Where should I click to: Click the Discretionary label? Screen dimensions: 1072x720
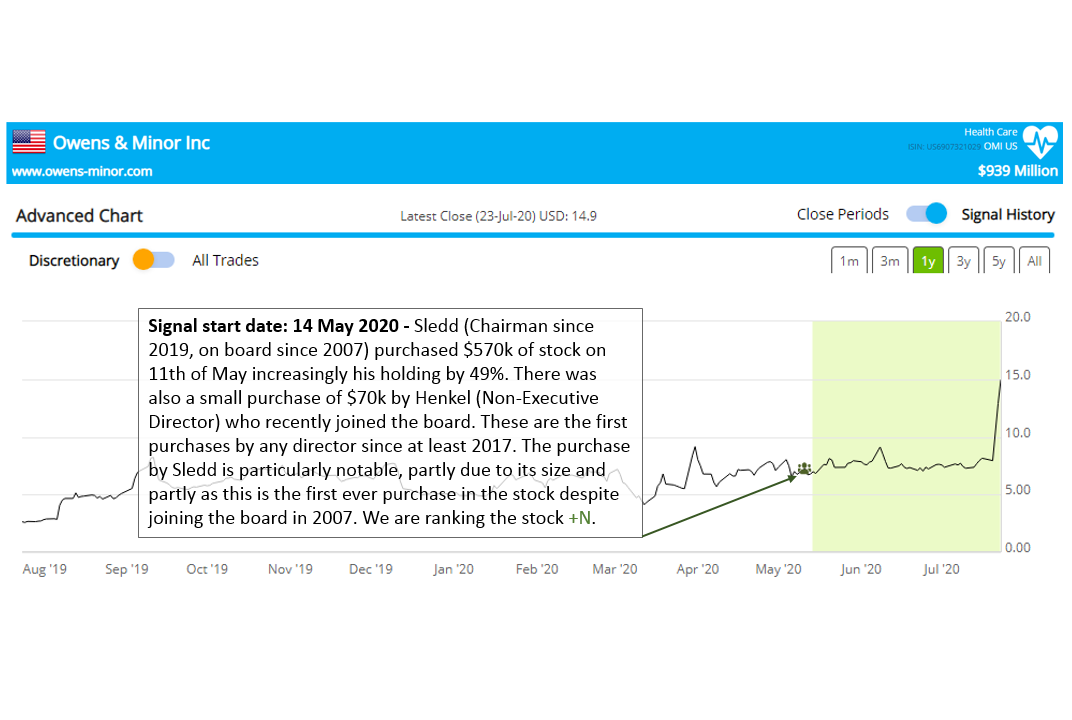pyautogui.click(x=74, y=260)
